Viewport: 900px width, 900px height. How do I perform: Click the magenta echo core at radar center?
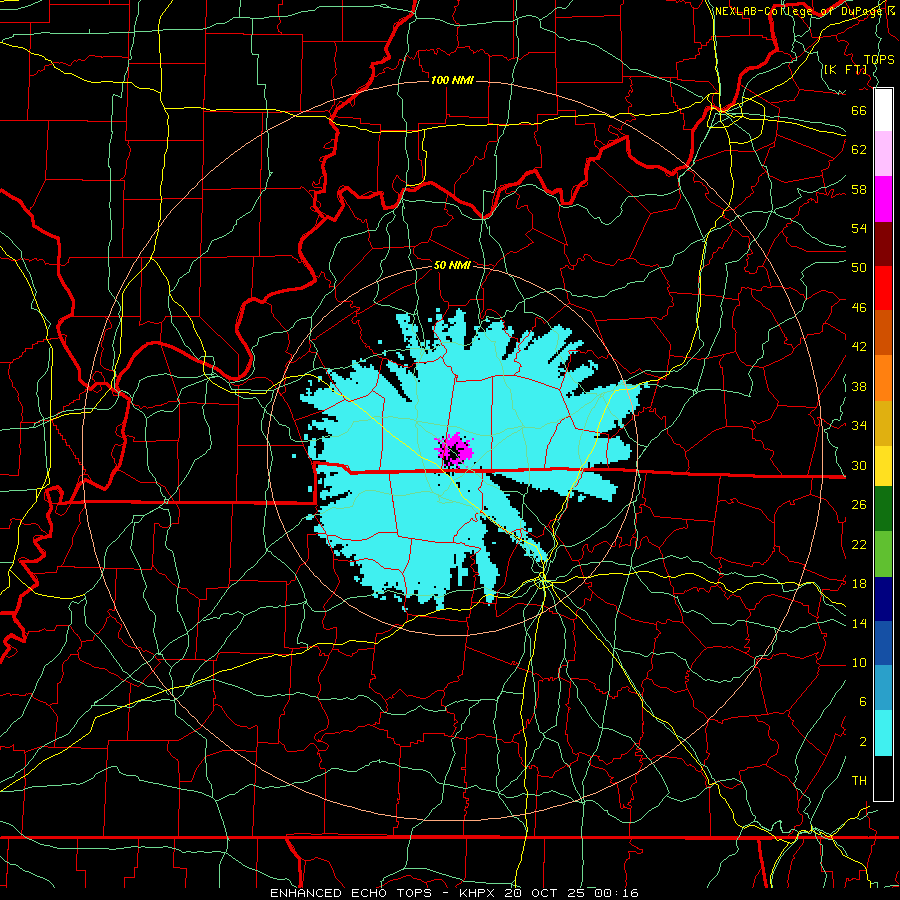pos(454,450)
